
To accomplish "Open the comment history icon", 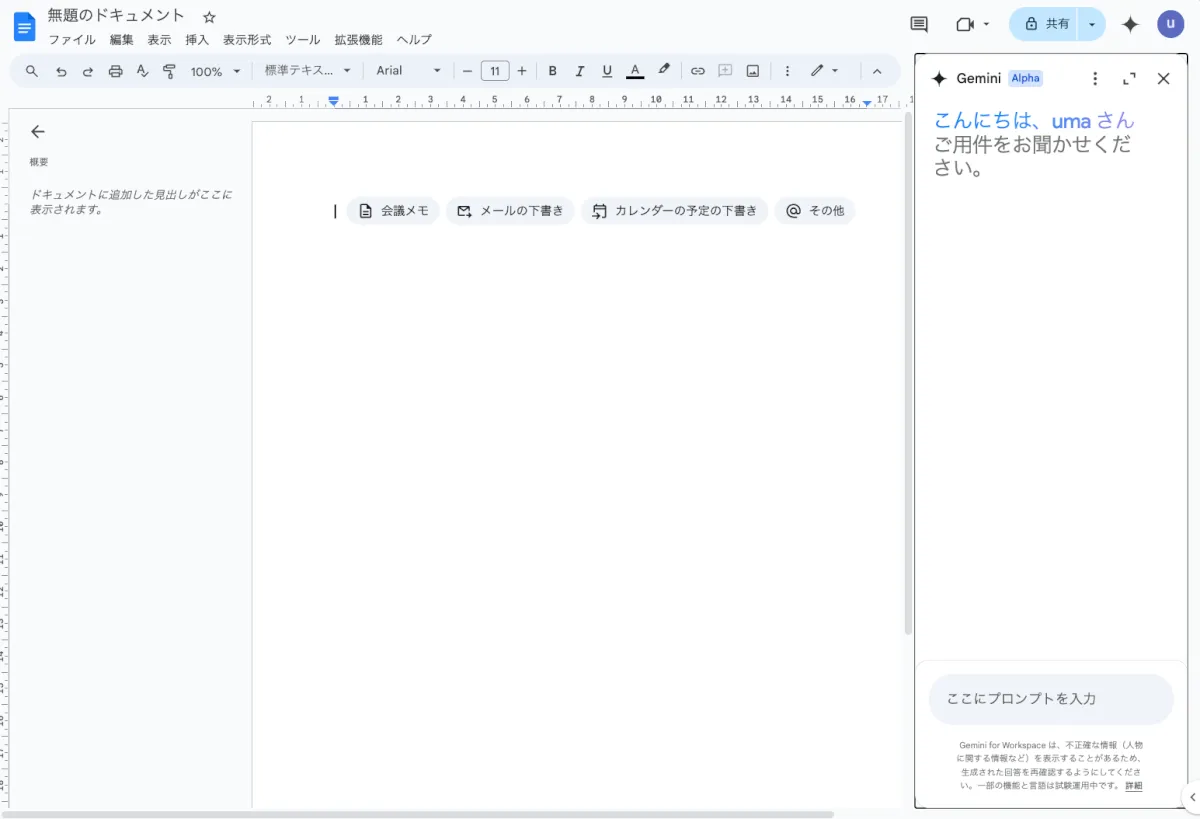I will pyautogui.click(x=919, y=24).
